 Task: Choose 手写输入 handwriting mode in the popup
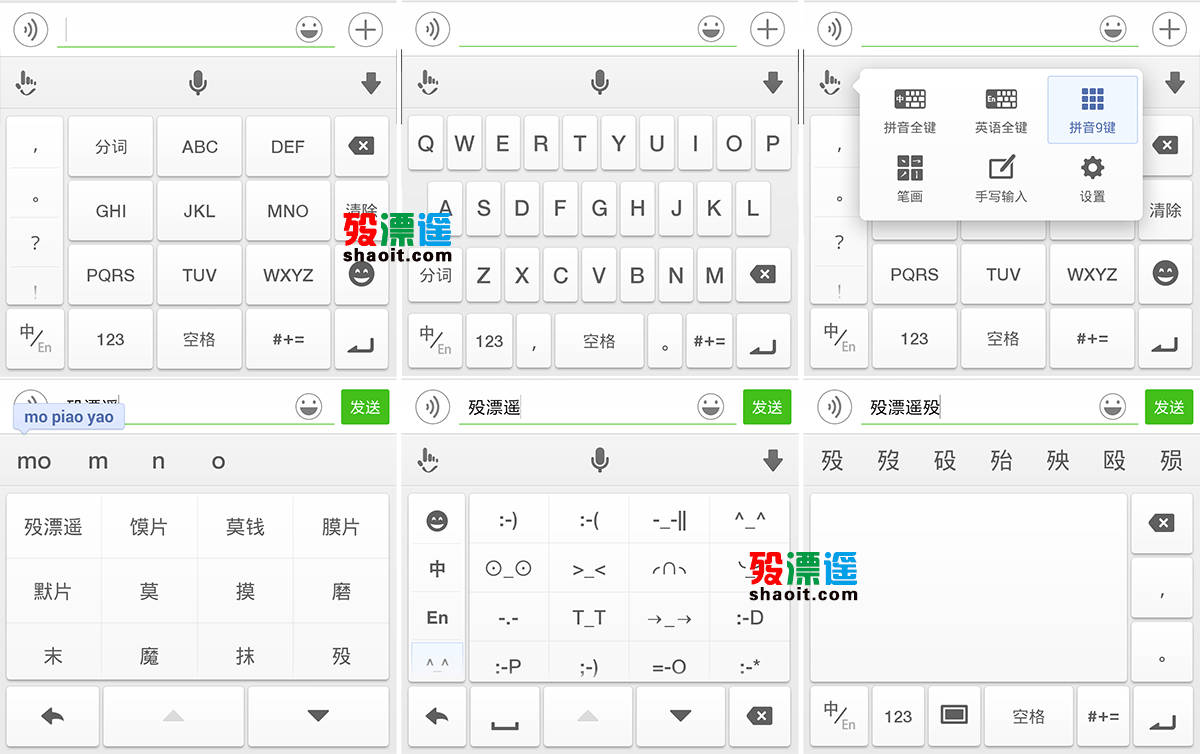tap(1001, 179)
